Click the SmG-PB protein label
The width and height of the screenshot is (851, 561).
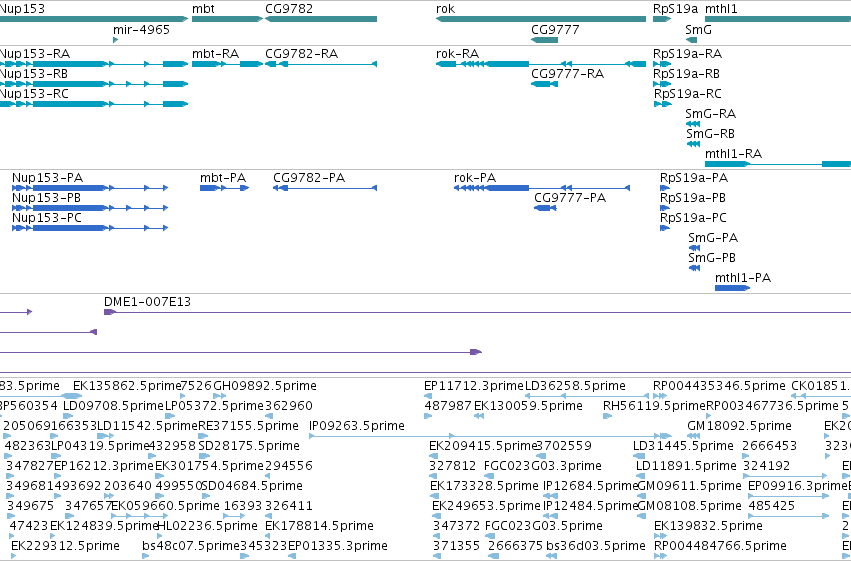coord(712,258)
